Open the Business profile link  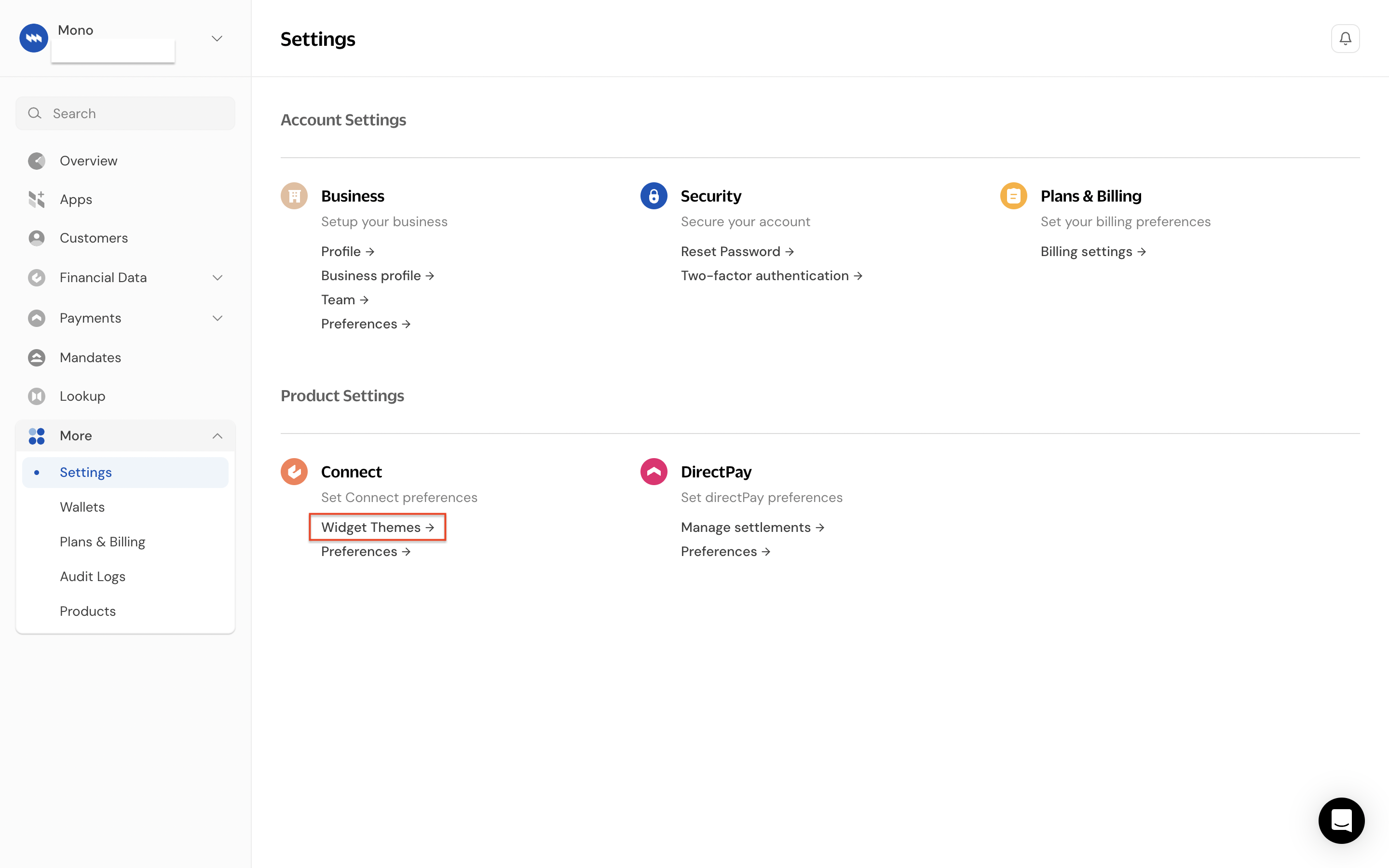(x=378, y=275)
